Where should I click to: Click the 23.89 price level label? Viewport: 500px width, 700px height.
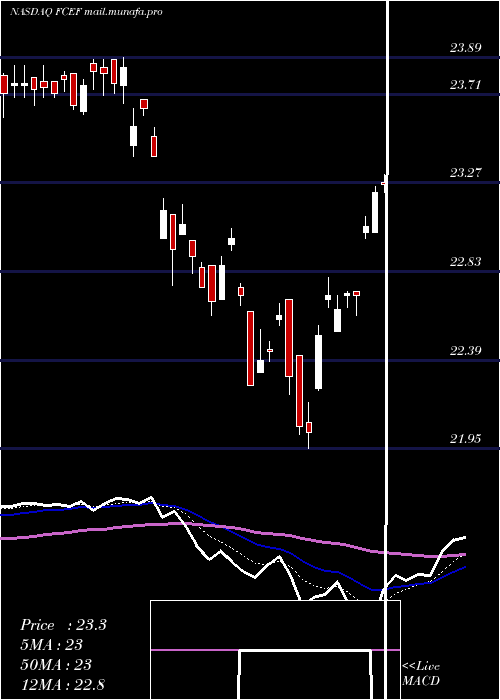[466, 48]
